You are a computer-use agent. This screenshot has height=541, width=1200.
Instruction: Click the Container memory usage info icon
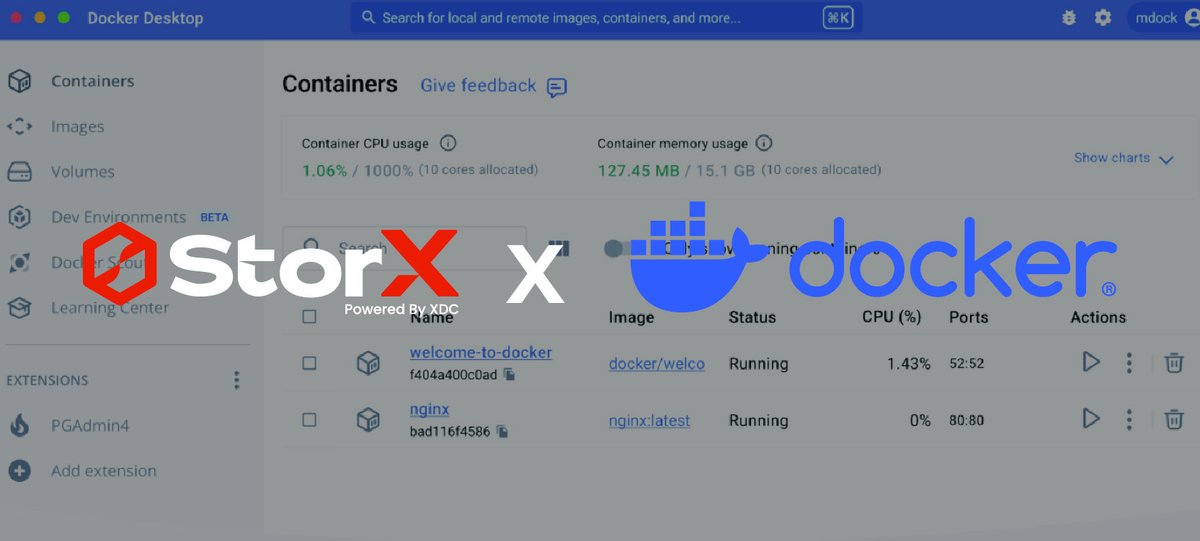pos(764,143)
